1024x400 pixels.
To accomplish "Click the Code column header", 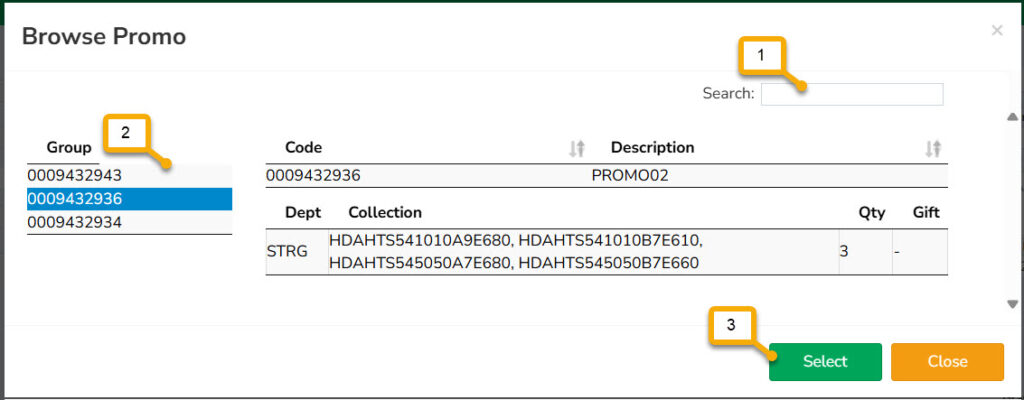I will click(304, 148).
